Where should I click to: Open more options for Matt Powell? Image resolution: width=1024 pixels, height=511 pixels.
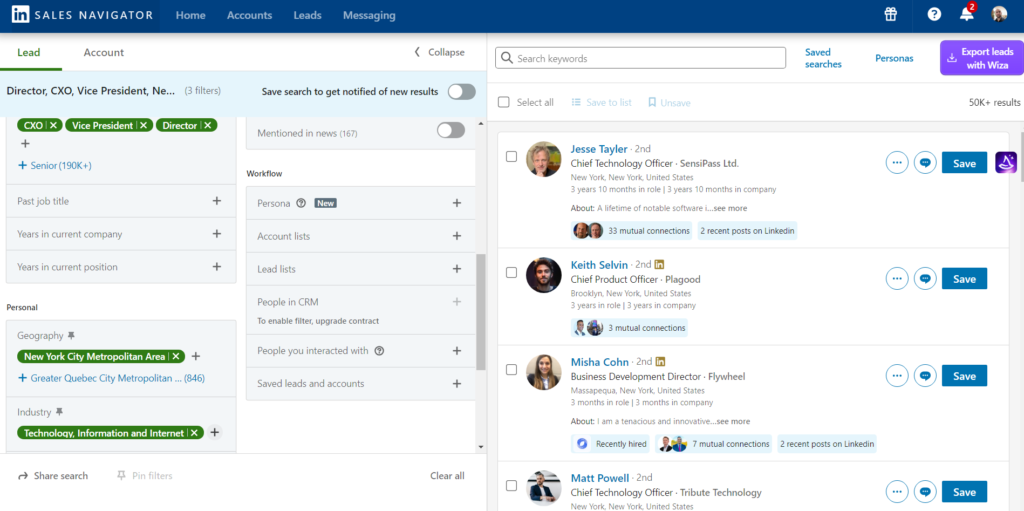[x=897, y=491]
